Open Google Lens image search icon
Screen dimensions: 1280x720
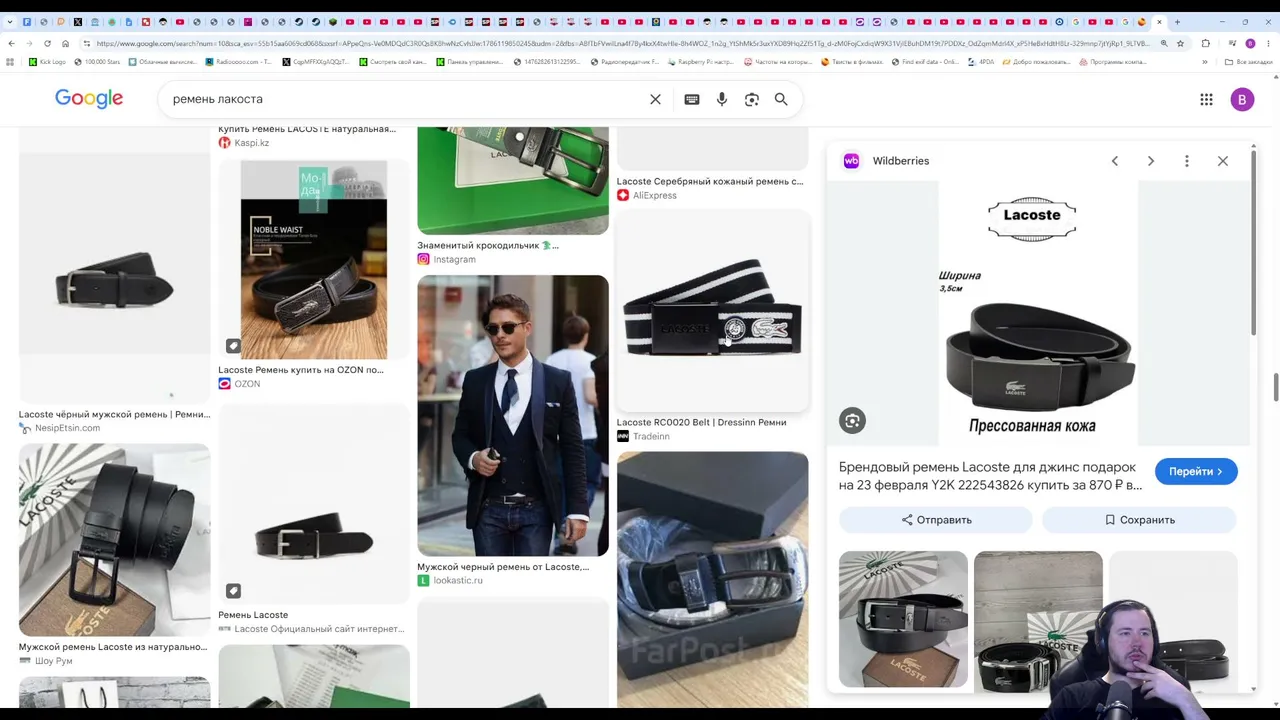(752, 99)
